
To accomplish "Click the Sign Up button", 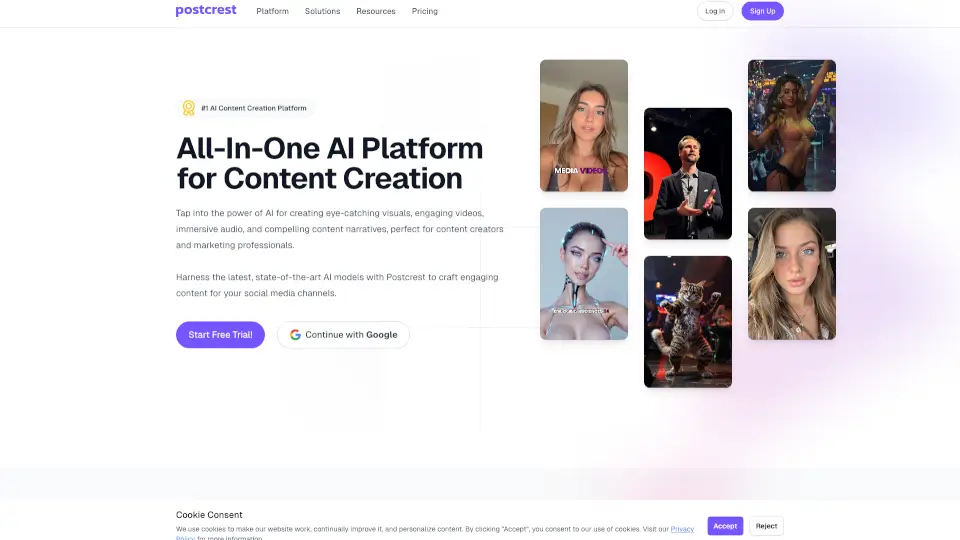I will click(762, 11).
